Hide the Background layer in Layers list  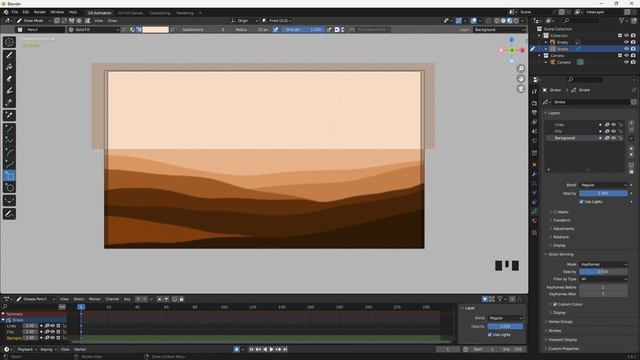pyautogui.click(x=613, y=138)
